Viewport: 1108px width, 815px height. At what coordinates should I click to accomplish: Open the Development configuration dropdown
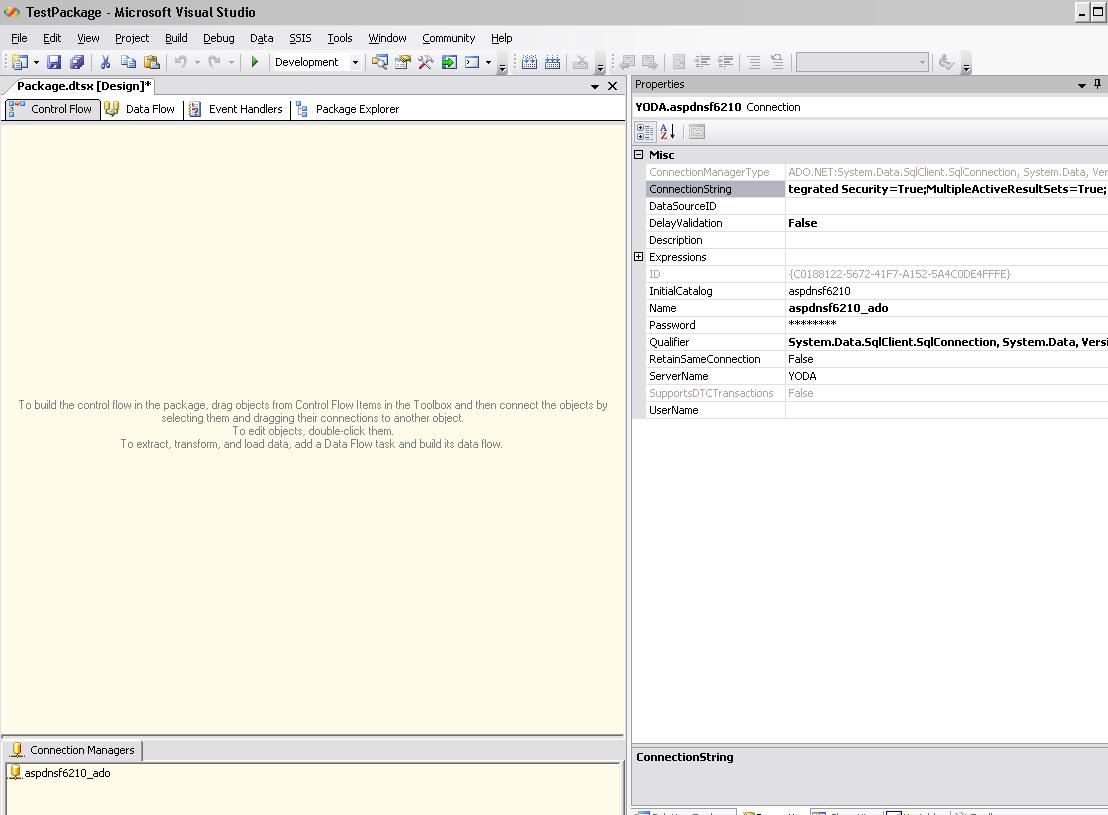[x=354, y=62]
